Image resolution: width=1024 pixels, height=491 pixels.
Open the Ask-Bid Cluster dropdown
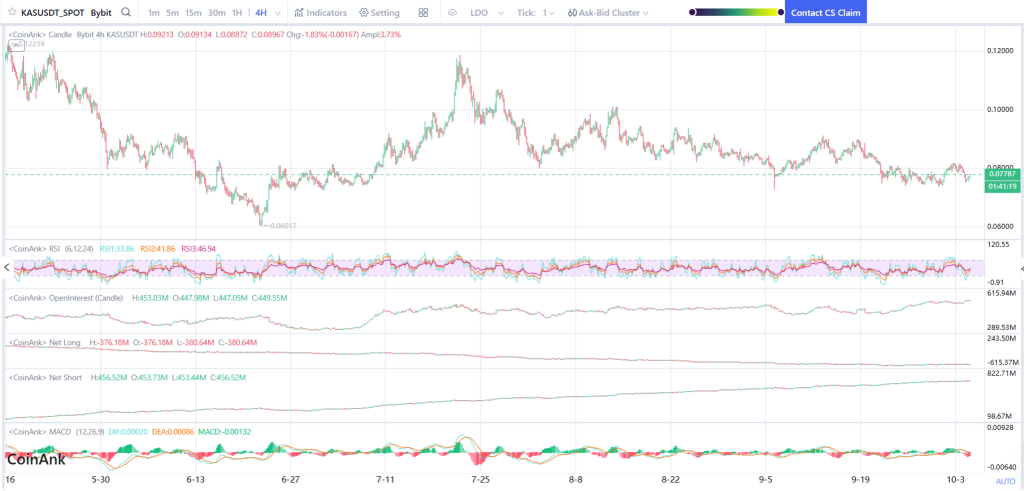[608, 12]
